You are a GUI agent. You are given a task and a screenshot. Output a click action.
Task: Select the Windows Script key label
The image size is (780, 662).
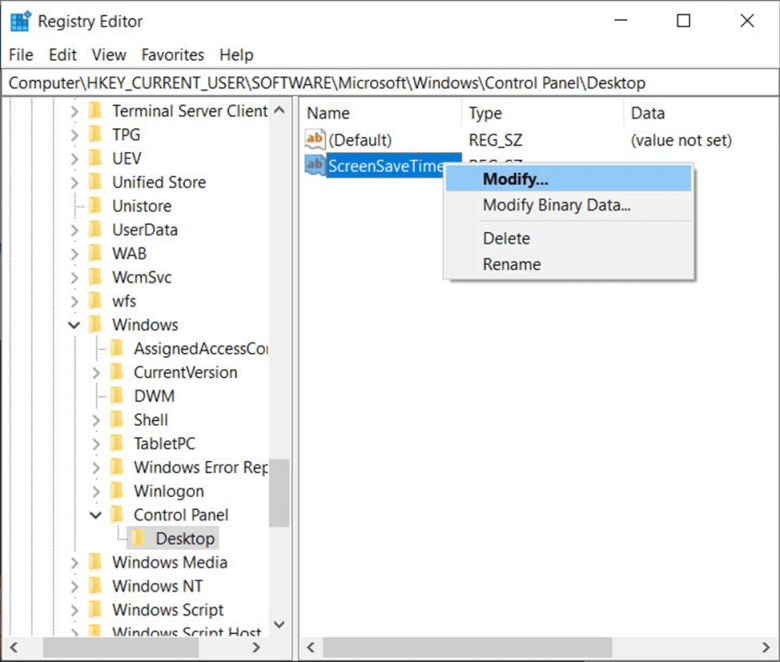pos(168,610)
